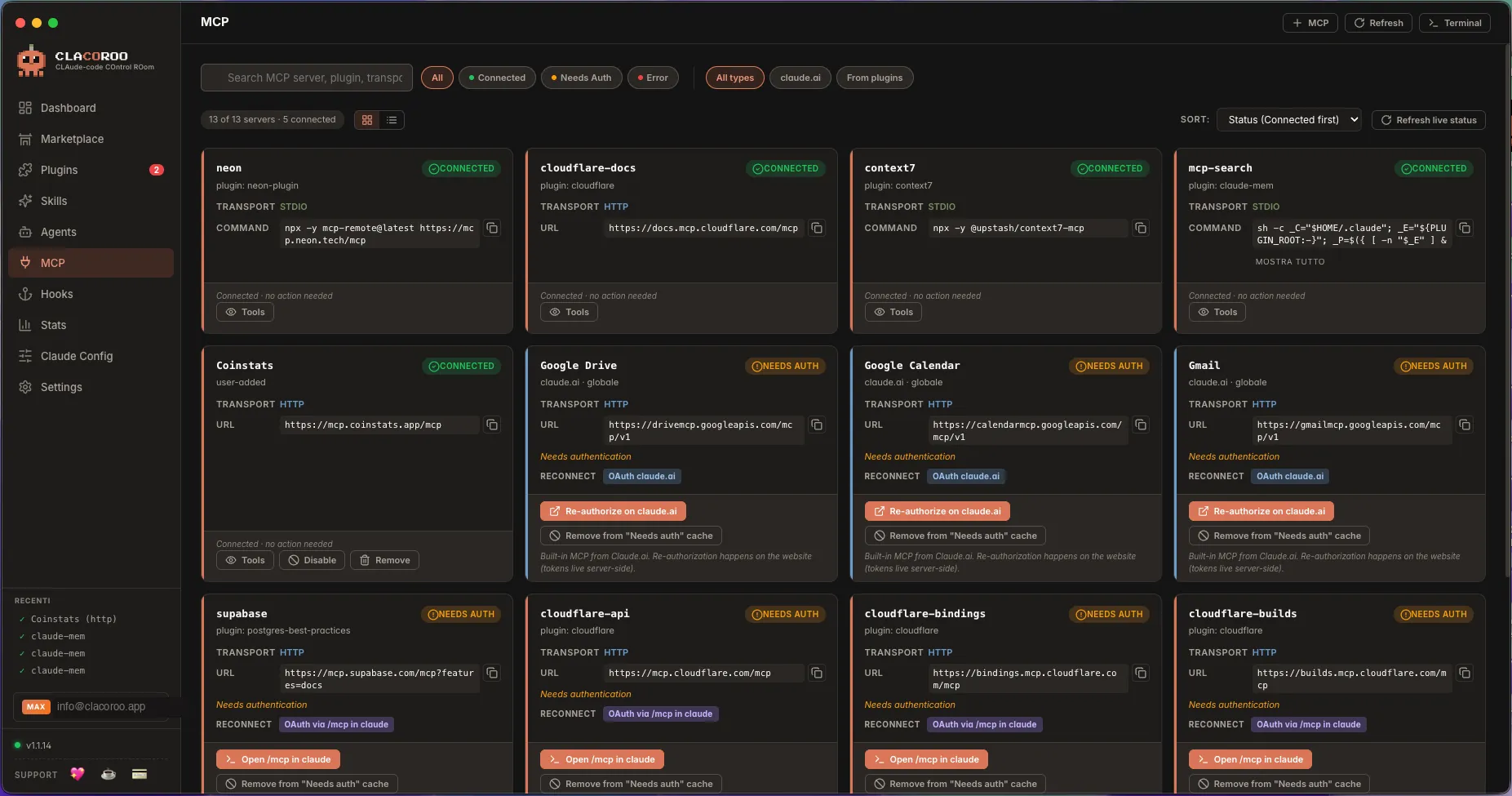The height and width of the screenshot is (796, 1512).
Task: Expand MOSTRA TUTTO on mcp-search command
Action: coord(1290,262)
